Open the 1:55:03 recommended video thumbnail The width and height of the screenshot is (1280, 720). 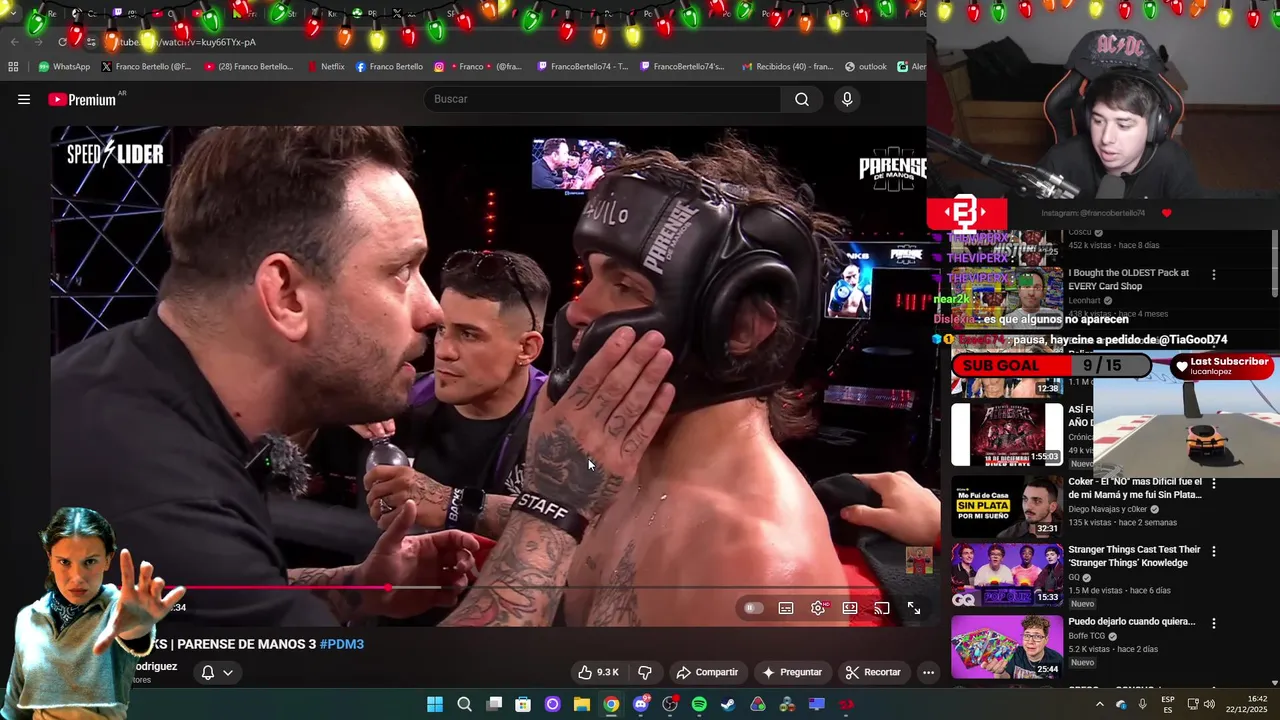(1007, 434)
